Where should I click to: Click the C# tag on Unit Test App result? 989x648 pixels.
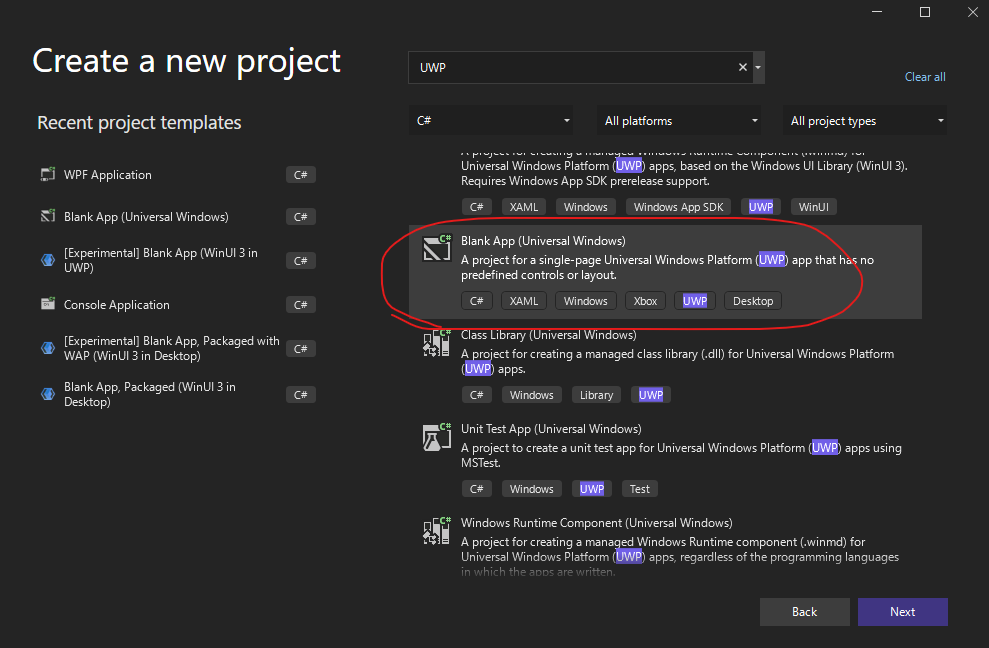476,489
